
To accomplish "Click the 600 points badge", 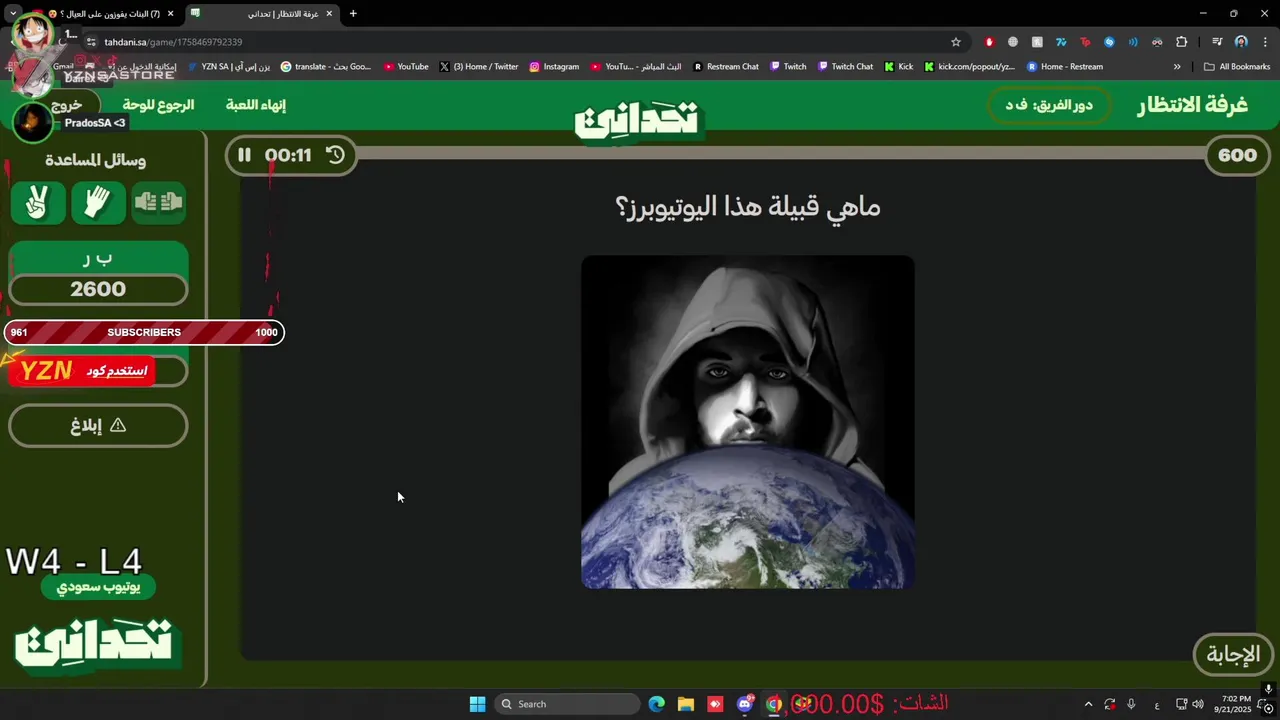I will (x=1237, y=155).
